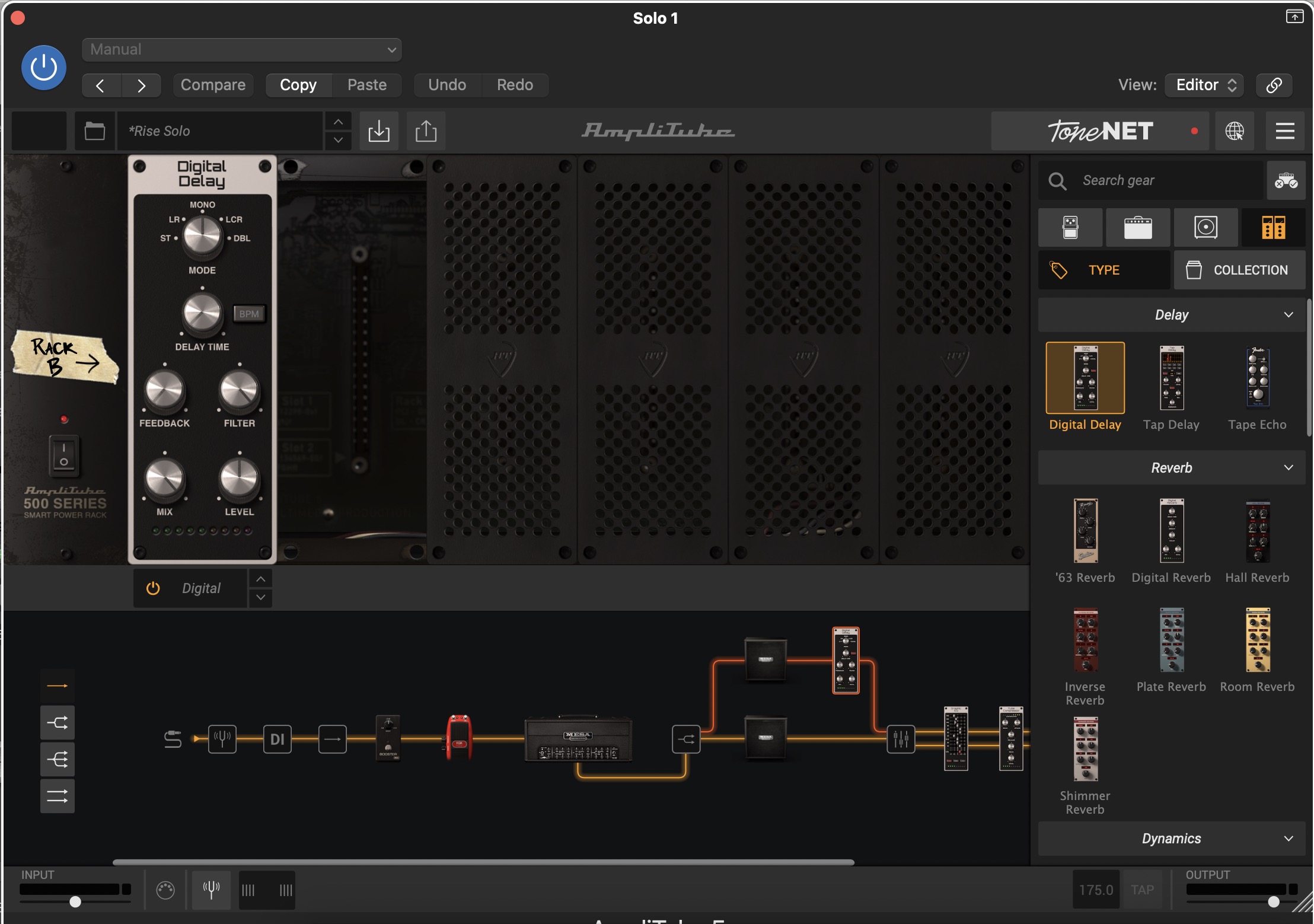This screenshot has width=1314, height=924.
Task: Expand the Dynamics section
Action: click(1172, 839)
